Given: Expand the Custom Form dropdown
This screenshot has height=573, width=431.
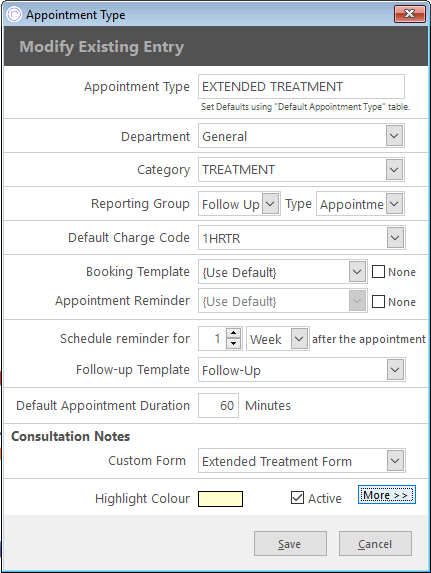Looking at the screenshot, I should tap(395, 460).
